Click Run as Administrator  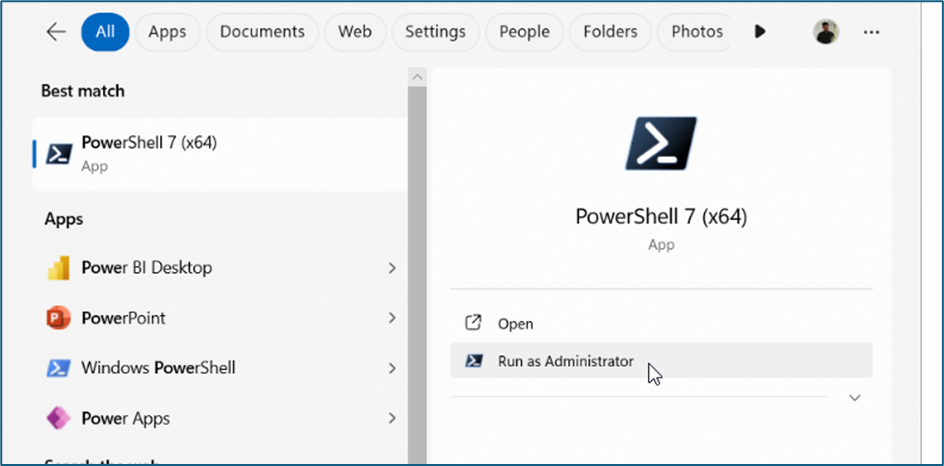[x=565, y=361]
